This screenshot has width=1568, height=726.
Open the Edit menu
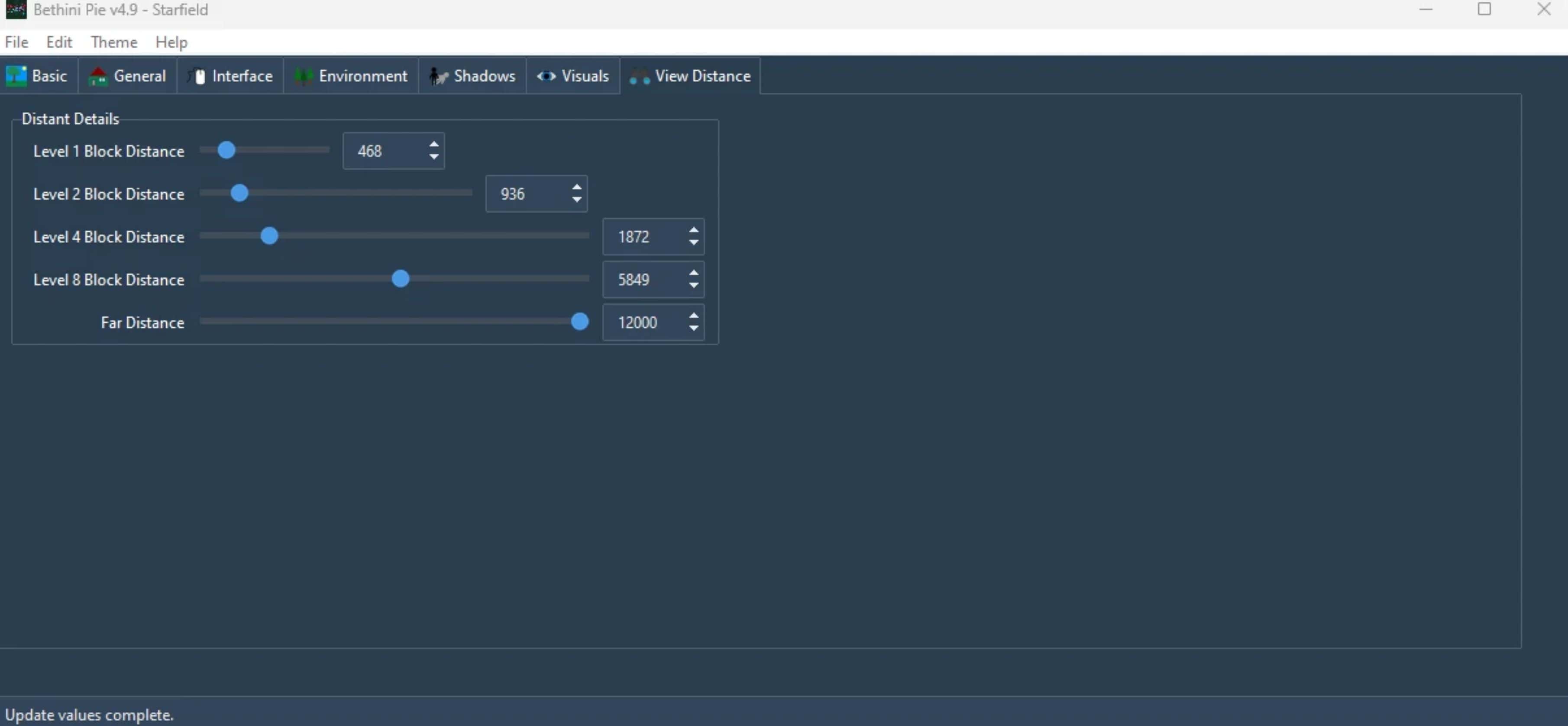pos(59,42)
